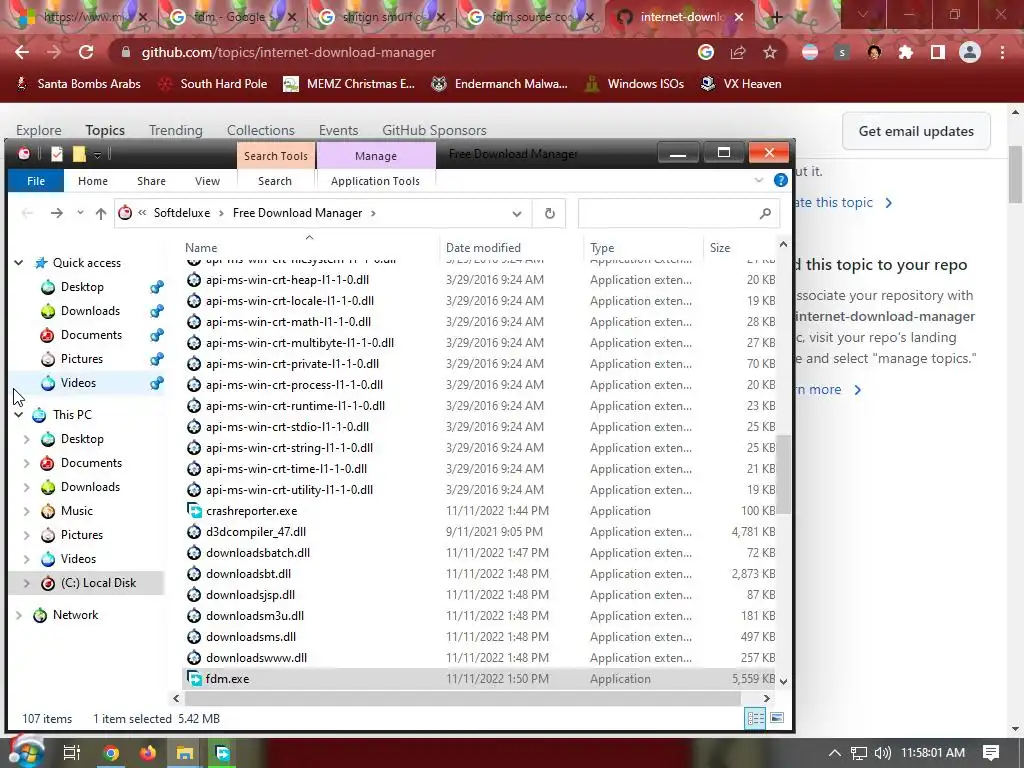Viewport: 1024px width, 768px height.
Task: Open the Chrome share page icon
Action: pyautogui.click(x=738, y=52)
